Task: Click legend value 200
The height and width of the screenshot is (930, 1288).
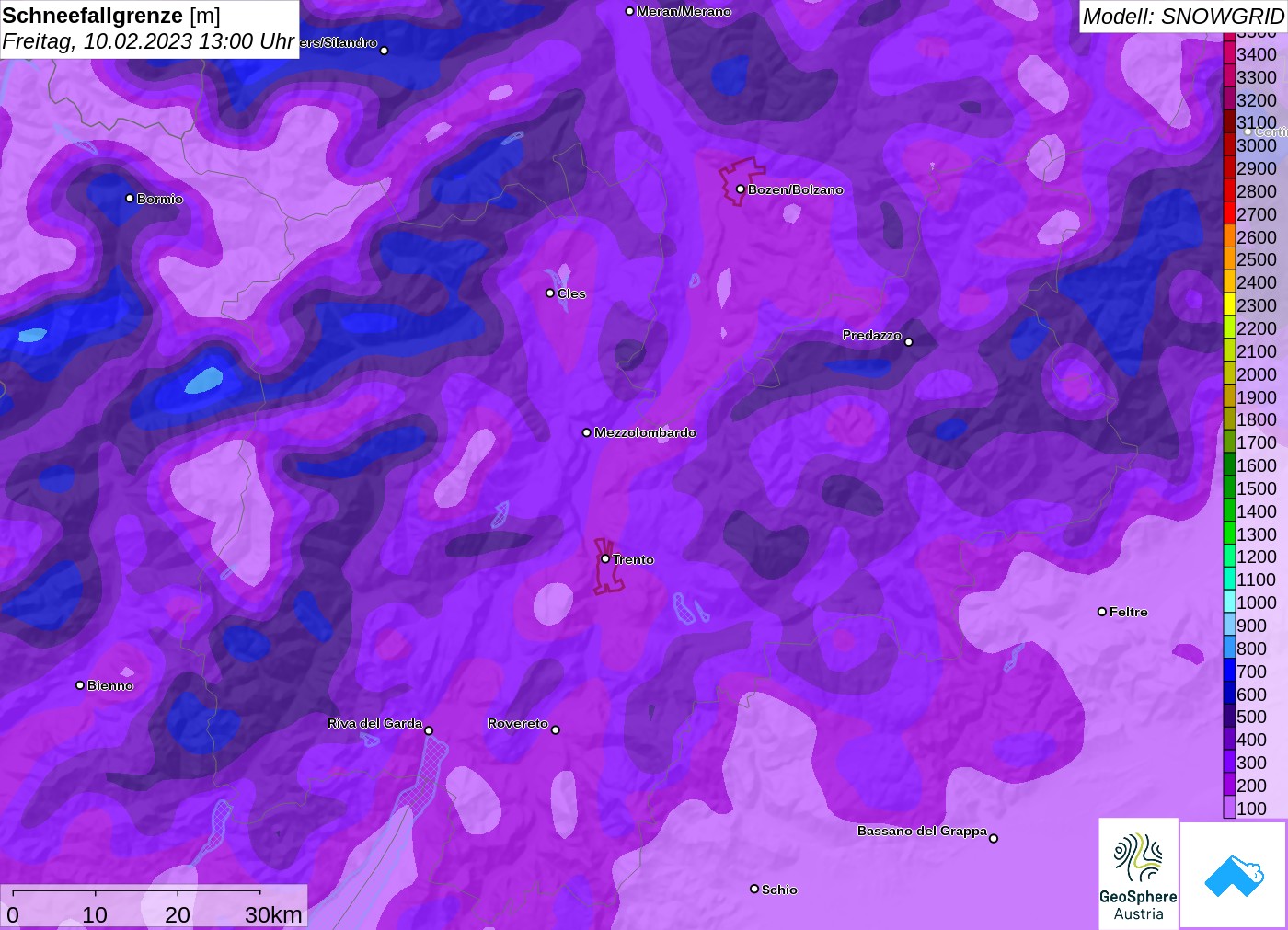Action: [x=1251, y=786]
